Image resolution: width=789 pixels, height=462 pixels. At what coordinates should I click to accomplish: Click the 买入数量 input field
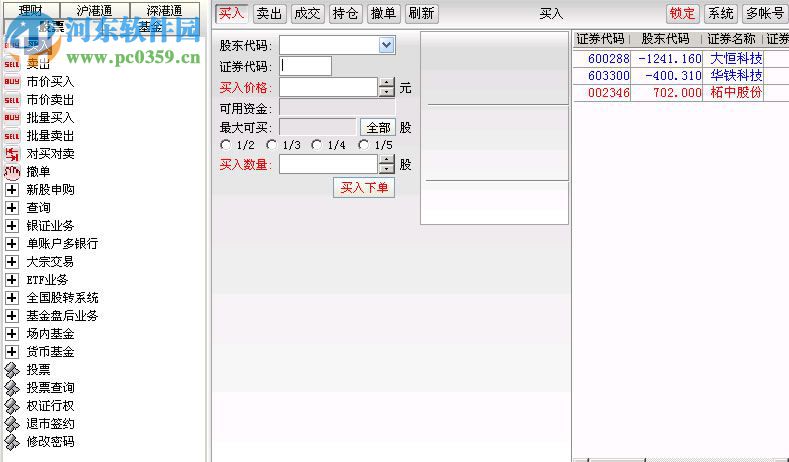pyautogui.click(x=329, y=164)
